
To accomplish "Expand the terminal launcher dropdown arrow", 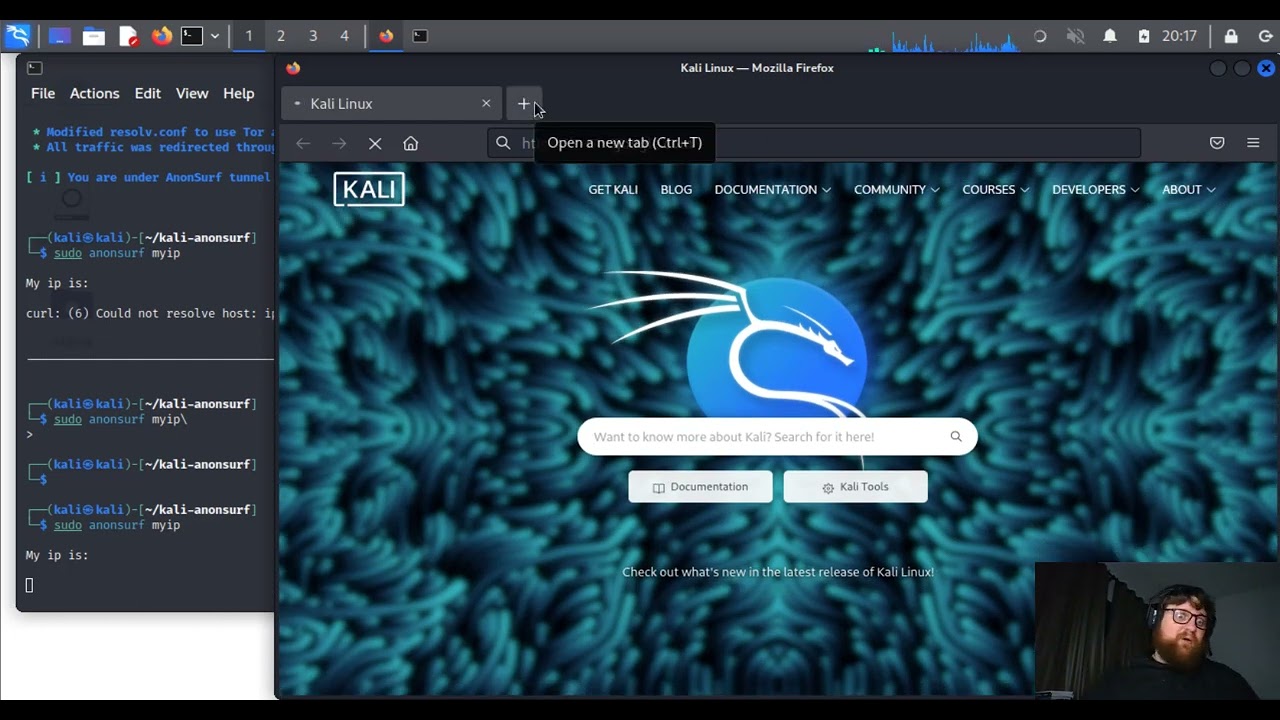I will (x=214, y=36).
